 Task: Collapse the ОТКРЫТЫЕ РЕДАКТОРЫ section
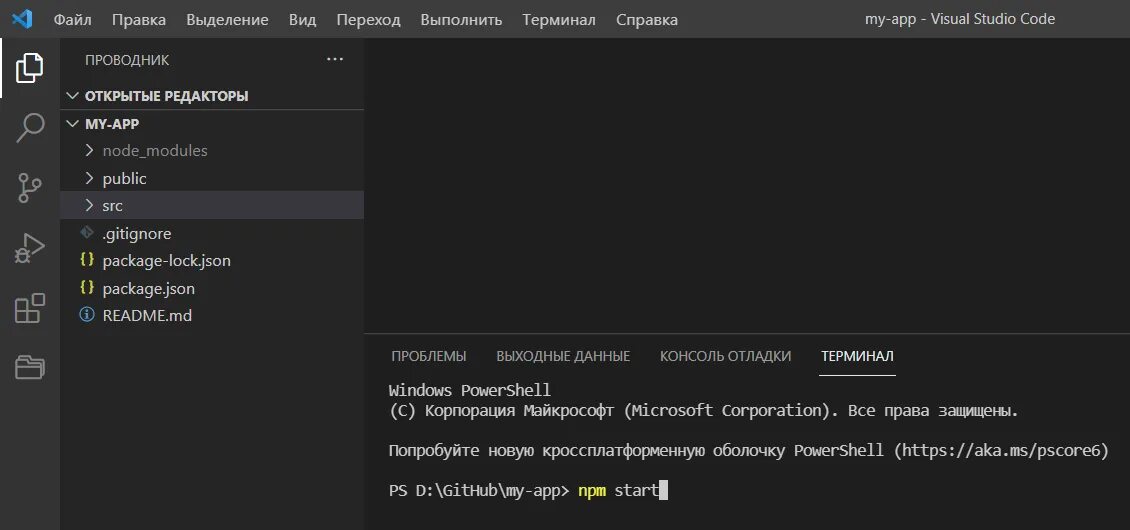coord(72,96)
